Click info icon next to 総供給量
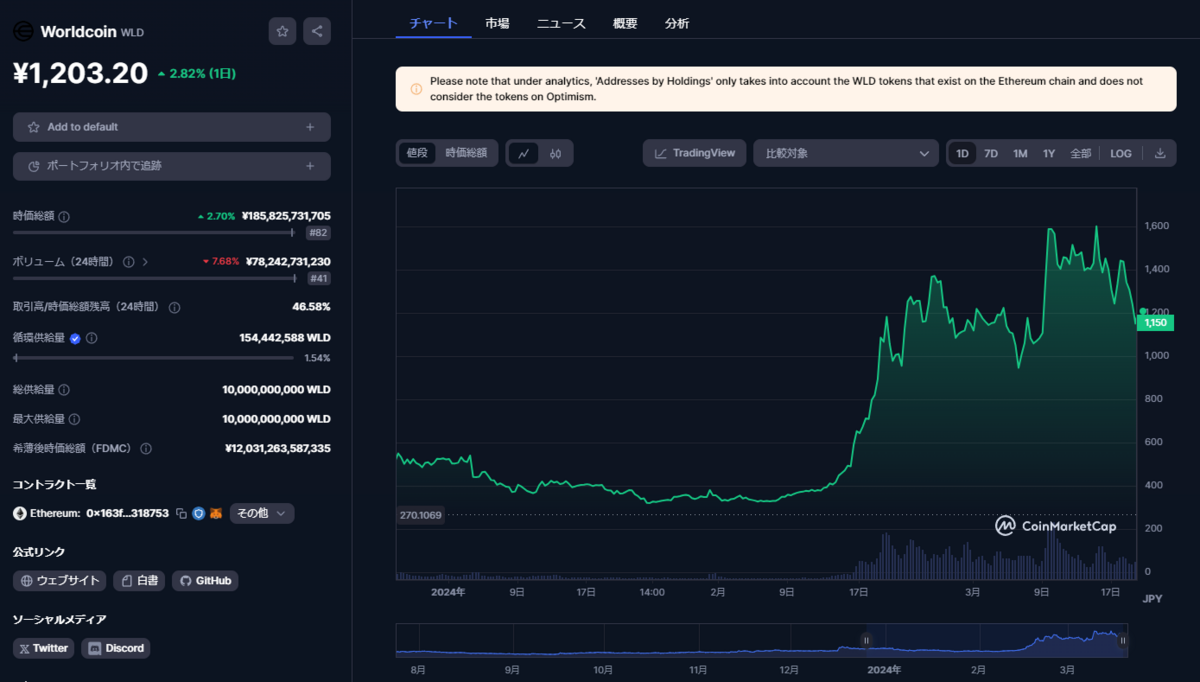This screenshot has width=1200, height=682. point(64,390)
